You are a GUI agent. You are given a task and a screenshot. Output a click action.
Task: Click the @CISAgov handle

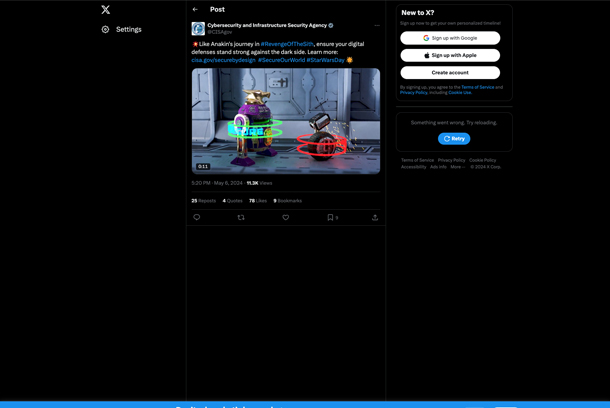(x=219, y=32)
